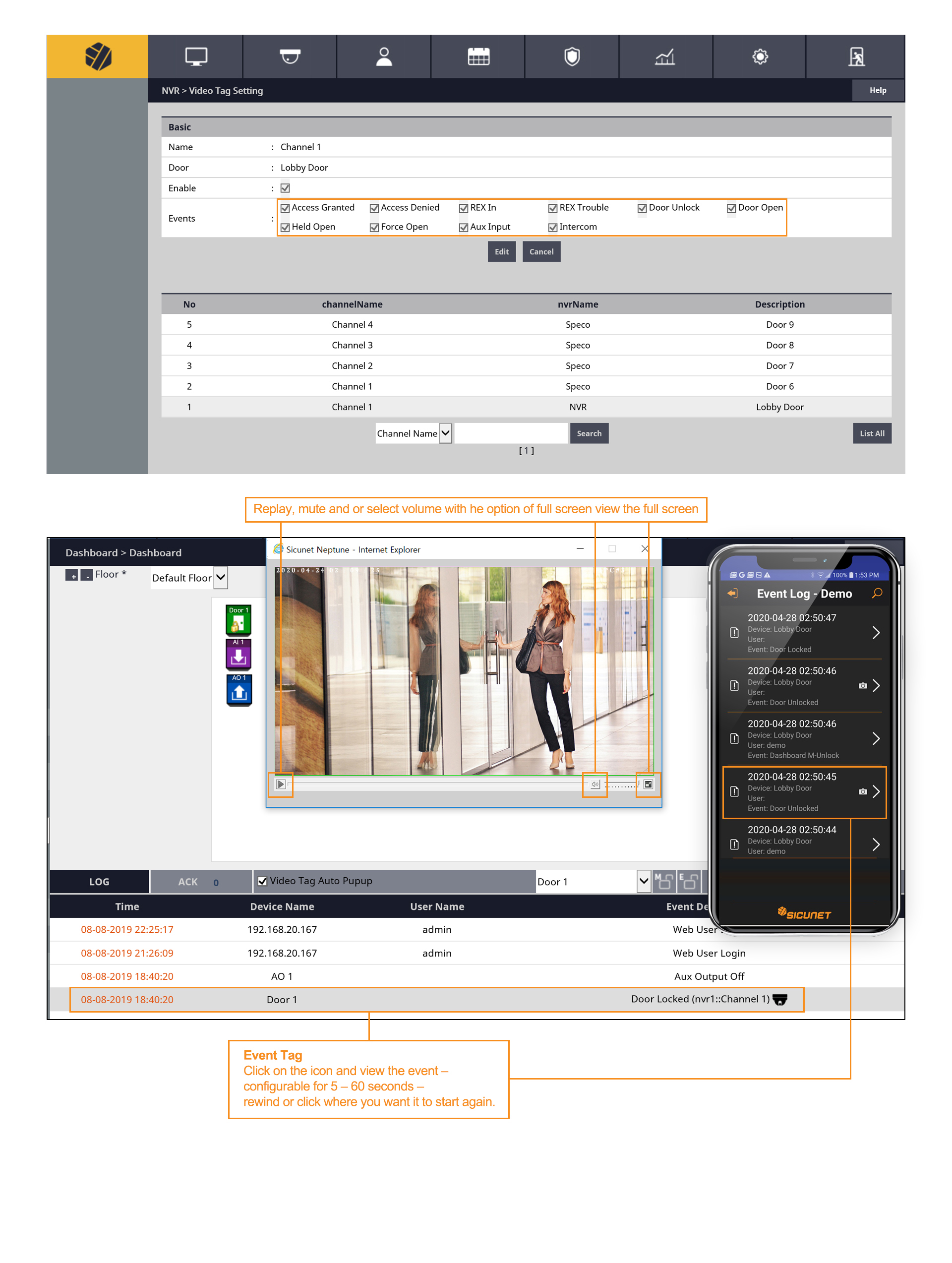The width and height of the screenshot is (952, 1263).
Task: Click the E unlock icon beside Door 1 dropdown
Action: click(688, 881)
